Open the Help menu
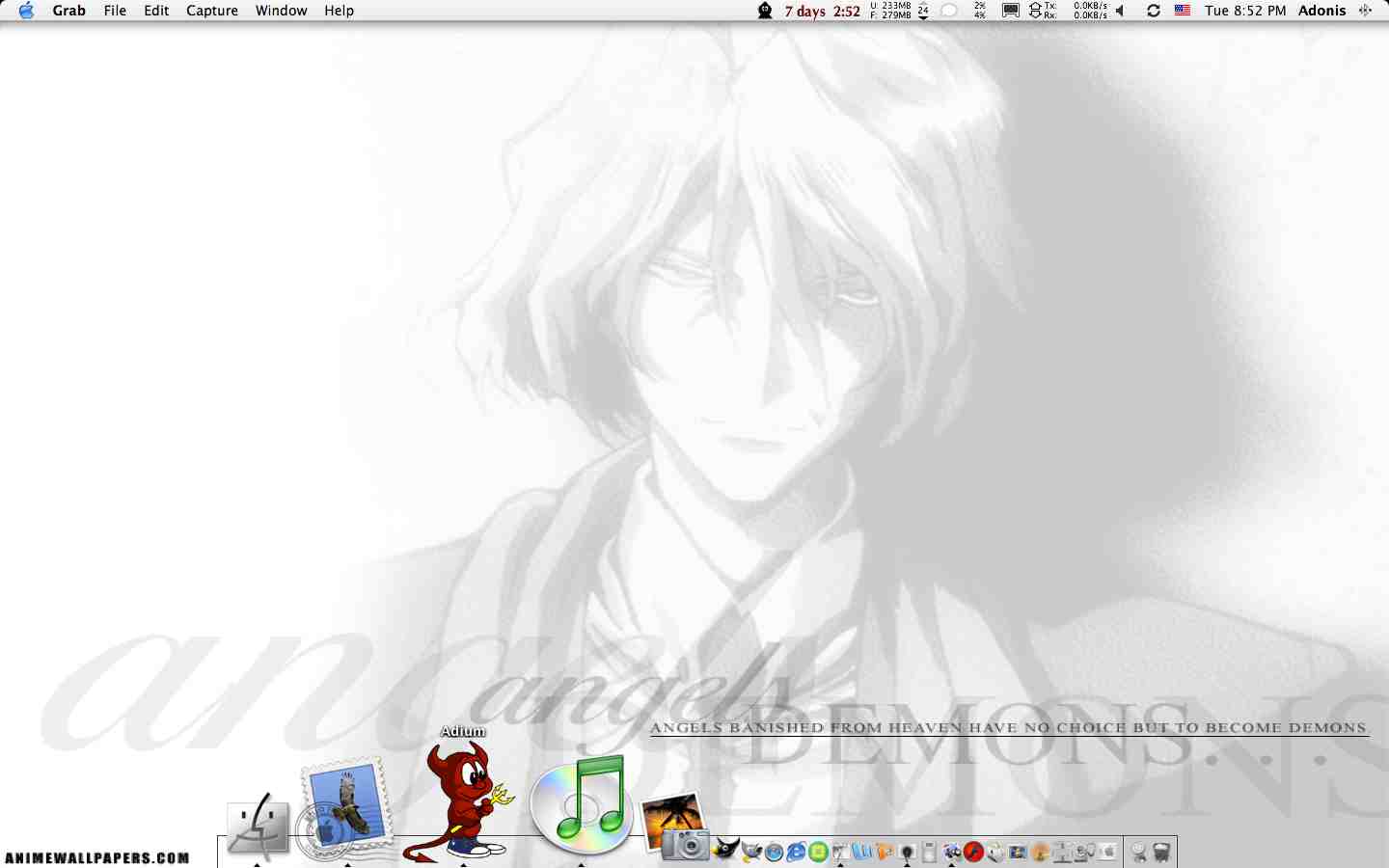 pyautogui.click(x=339, y=11)
